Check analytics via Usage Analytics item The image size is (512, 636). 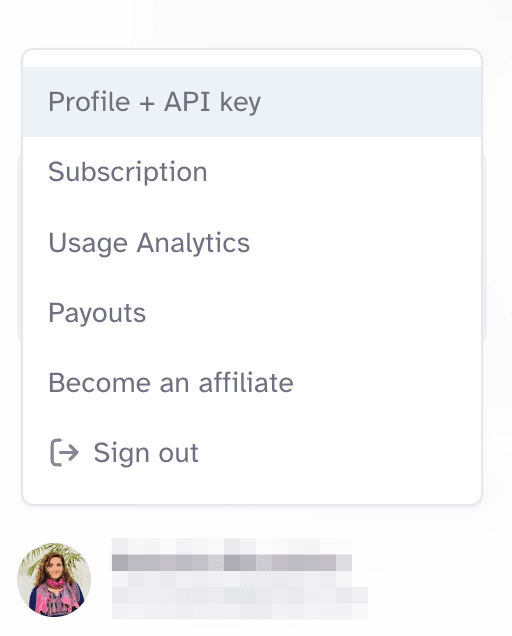[x=252, y=243]
